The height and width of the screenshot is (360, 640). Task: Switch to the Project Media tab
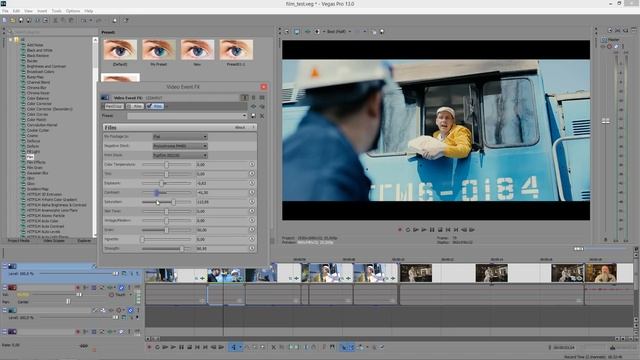pos(19,241)
